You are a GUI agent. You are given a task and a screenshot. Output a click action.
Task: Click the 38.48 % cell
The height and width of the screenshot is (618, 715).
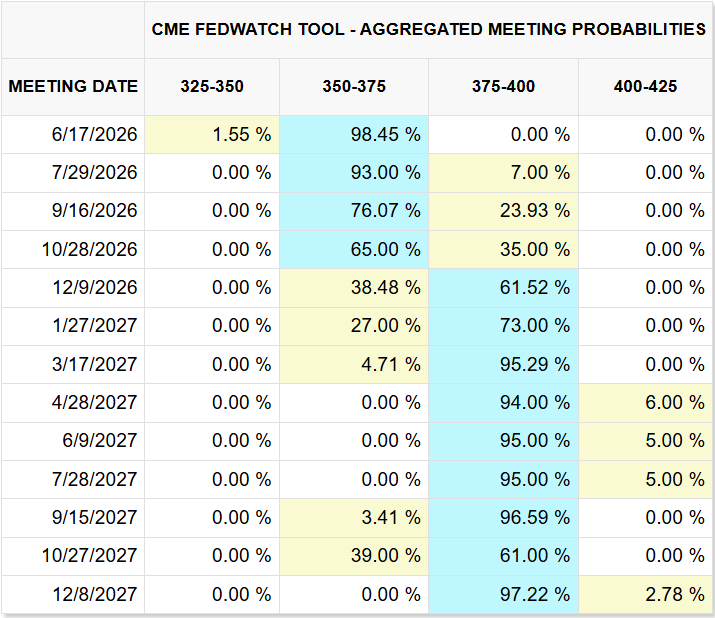pyautogui.click(x=354, y=287)
